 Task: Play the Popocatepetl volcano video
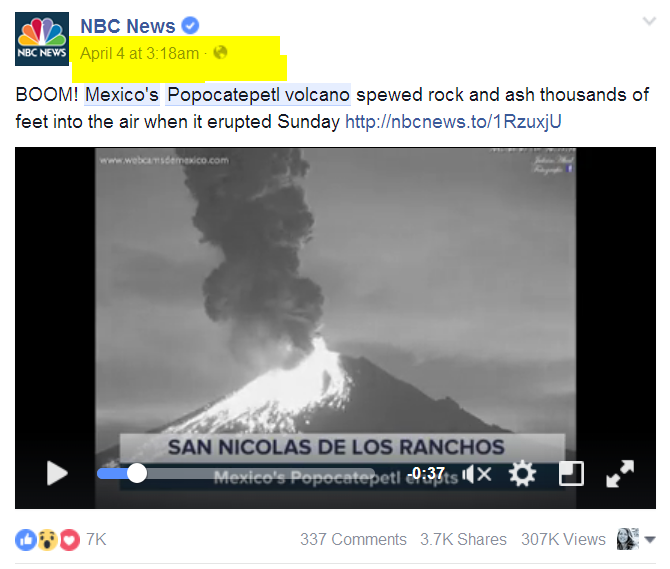tap(57, 473)
